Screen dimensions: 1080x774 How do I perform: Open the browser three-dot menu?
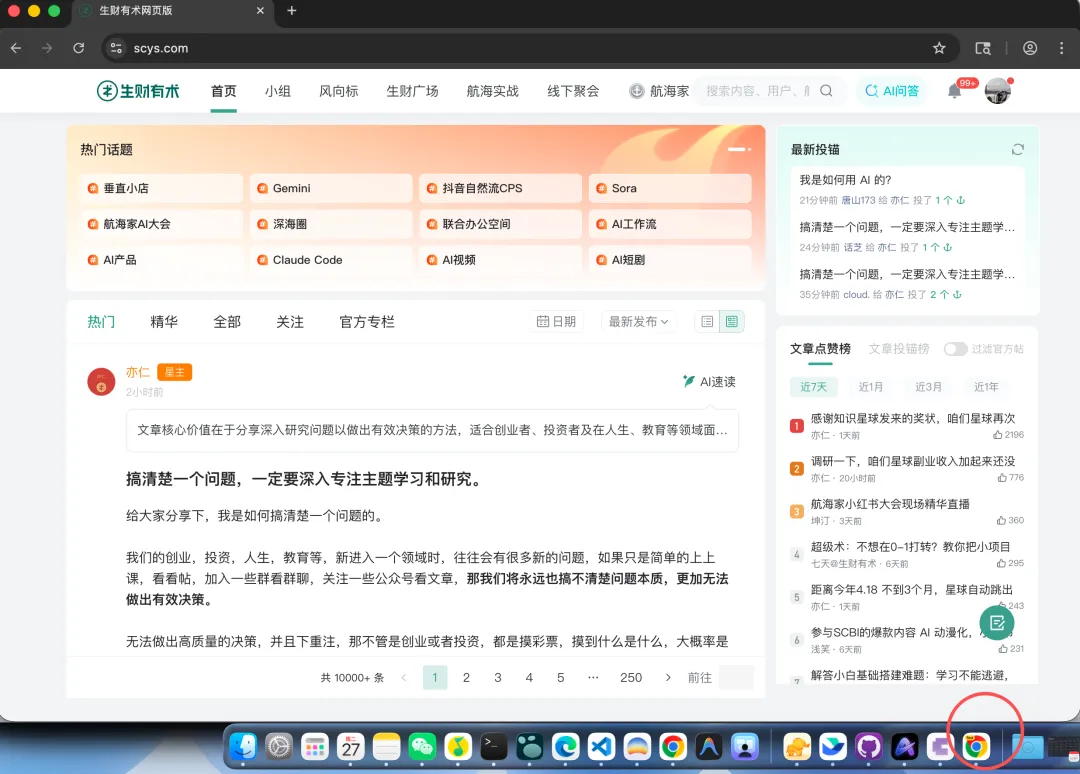pyautogui.click(x=1061, y=48)
